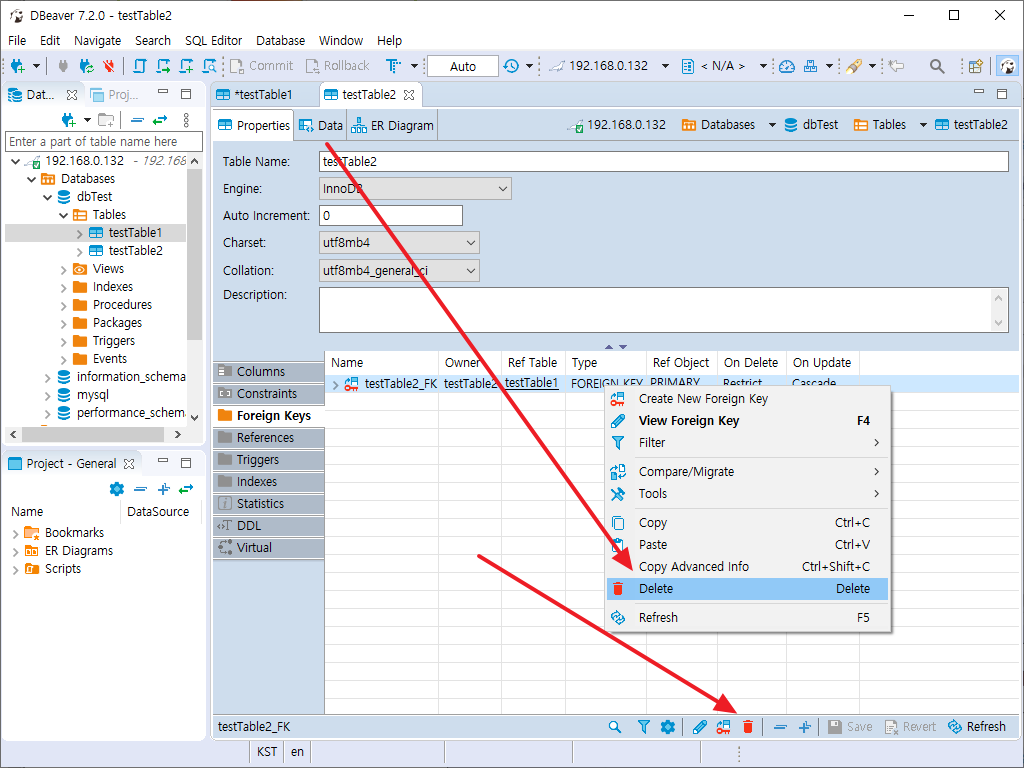Expand the information_schema database node
1024x768 pixels.
(47, 377)
